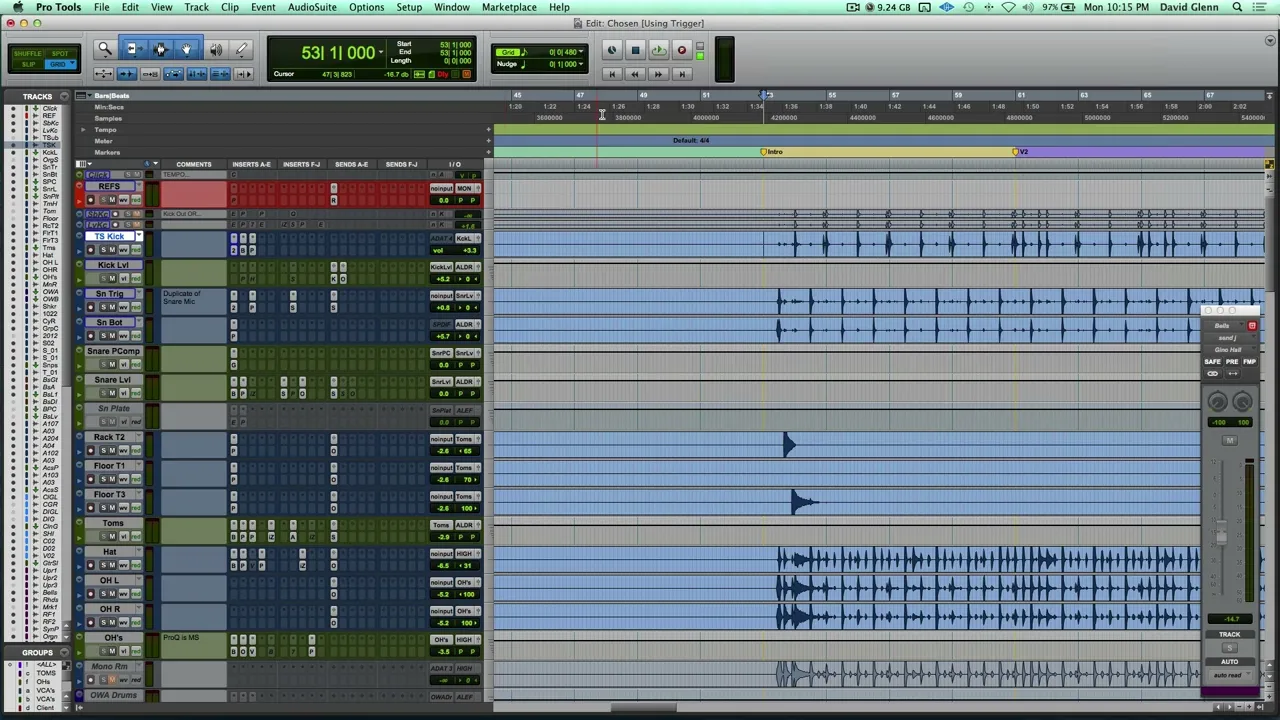Click the Go to End transport button
Image resolution: width=1280 pixels, height=720 pixels.
(x=682, y=74)
